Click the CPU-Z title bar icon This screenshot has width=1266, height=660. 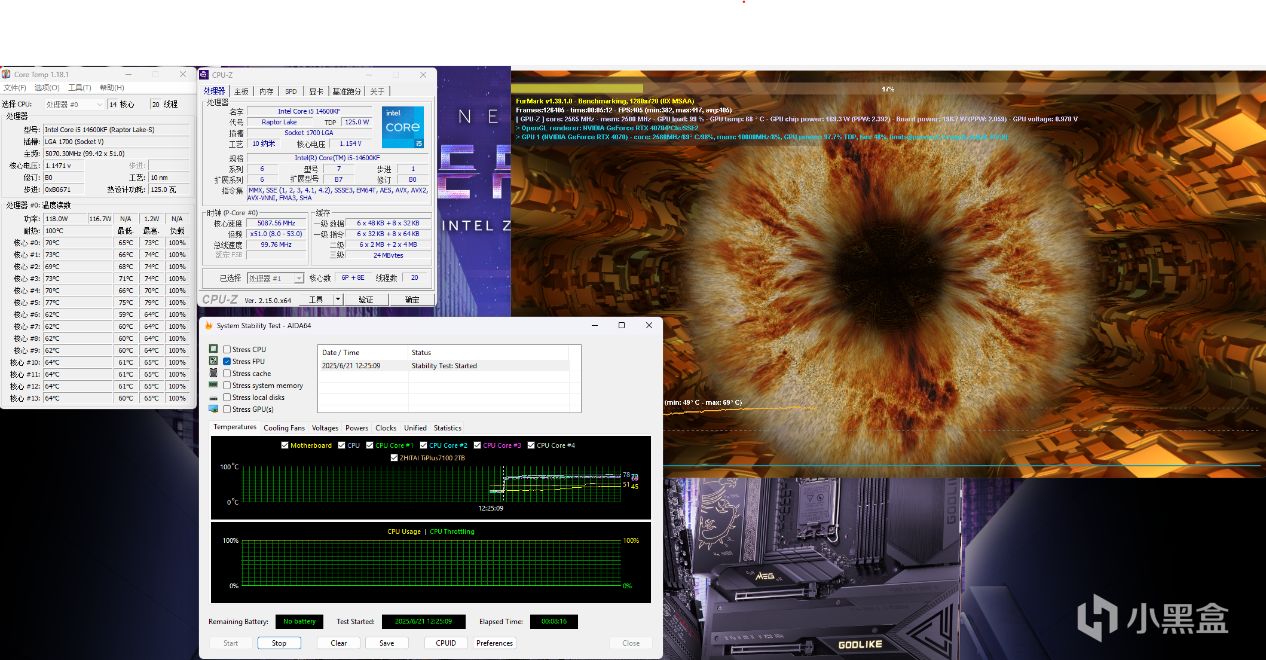click(204, 75)
